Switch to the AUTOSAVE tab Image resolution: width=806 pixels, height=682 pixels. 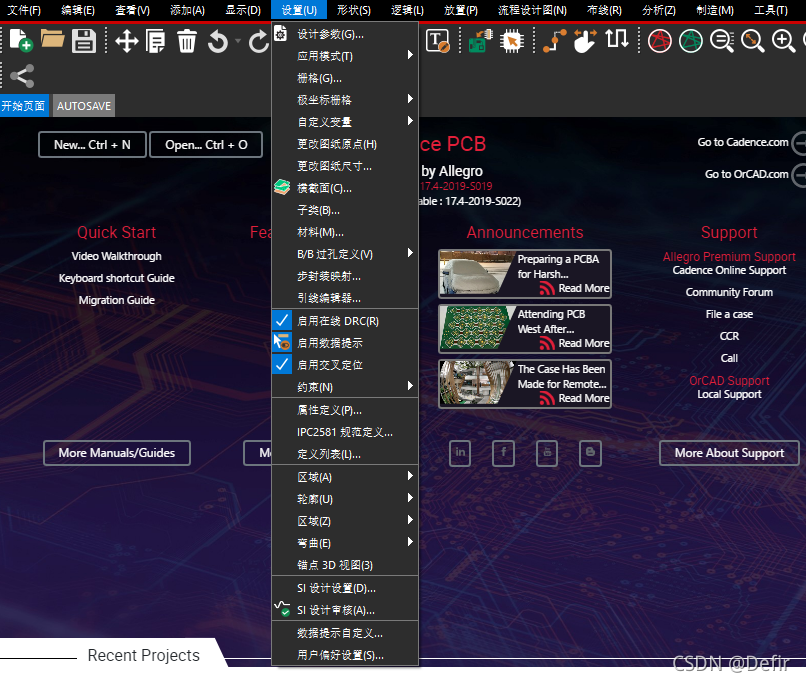pos(84,106)
